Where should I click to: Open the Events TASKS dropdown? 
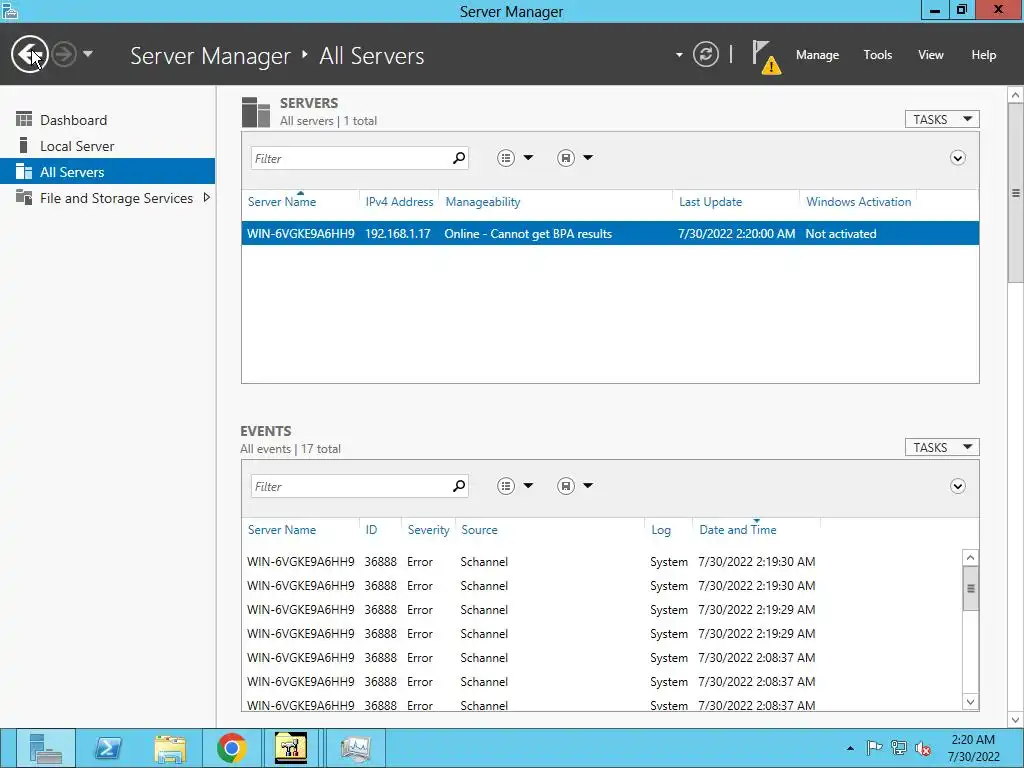click(942, 447)
